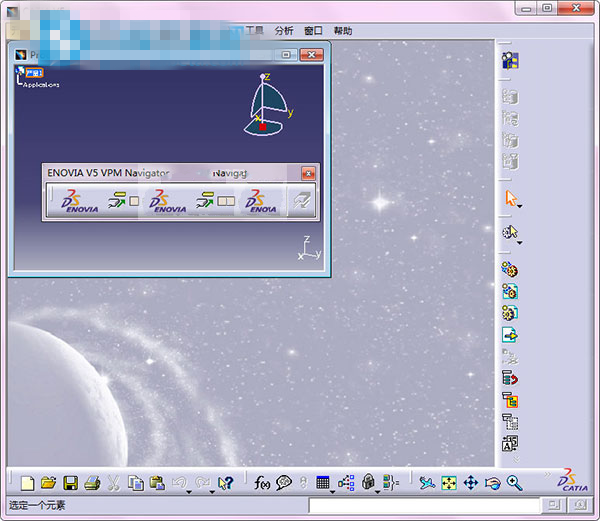Click second ENOVIA logo icon in navigator toolbar
The height and width of the screenshot is (521, 600).
[168, 201]
